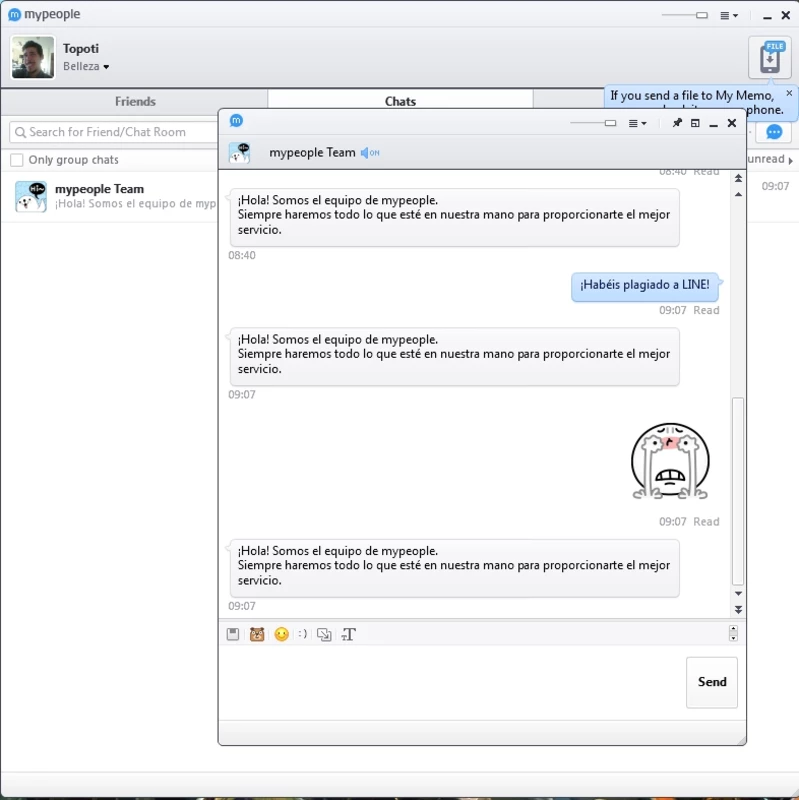Click the scroll down arrow in chat
Screen dimensions: 799x800
[x=738, y=593]
